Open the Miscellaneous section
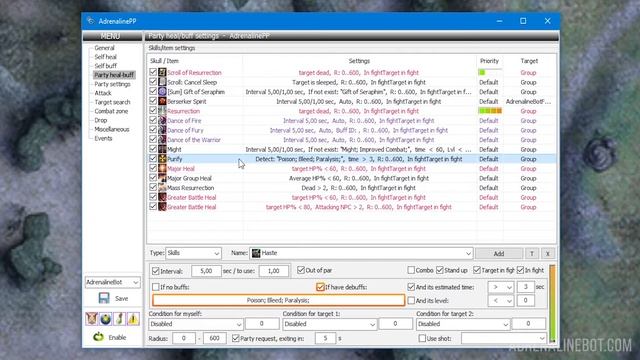The width and height of the screenshot is (640, 360). coord(112,129)
